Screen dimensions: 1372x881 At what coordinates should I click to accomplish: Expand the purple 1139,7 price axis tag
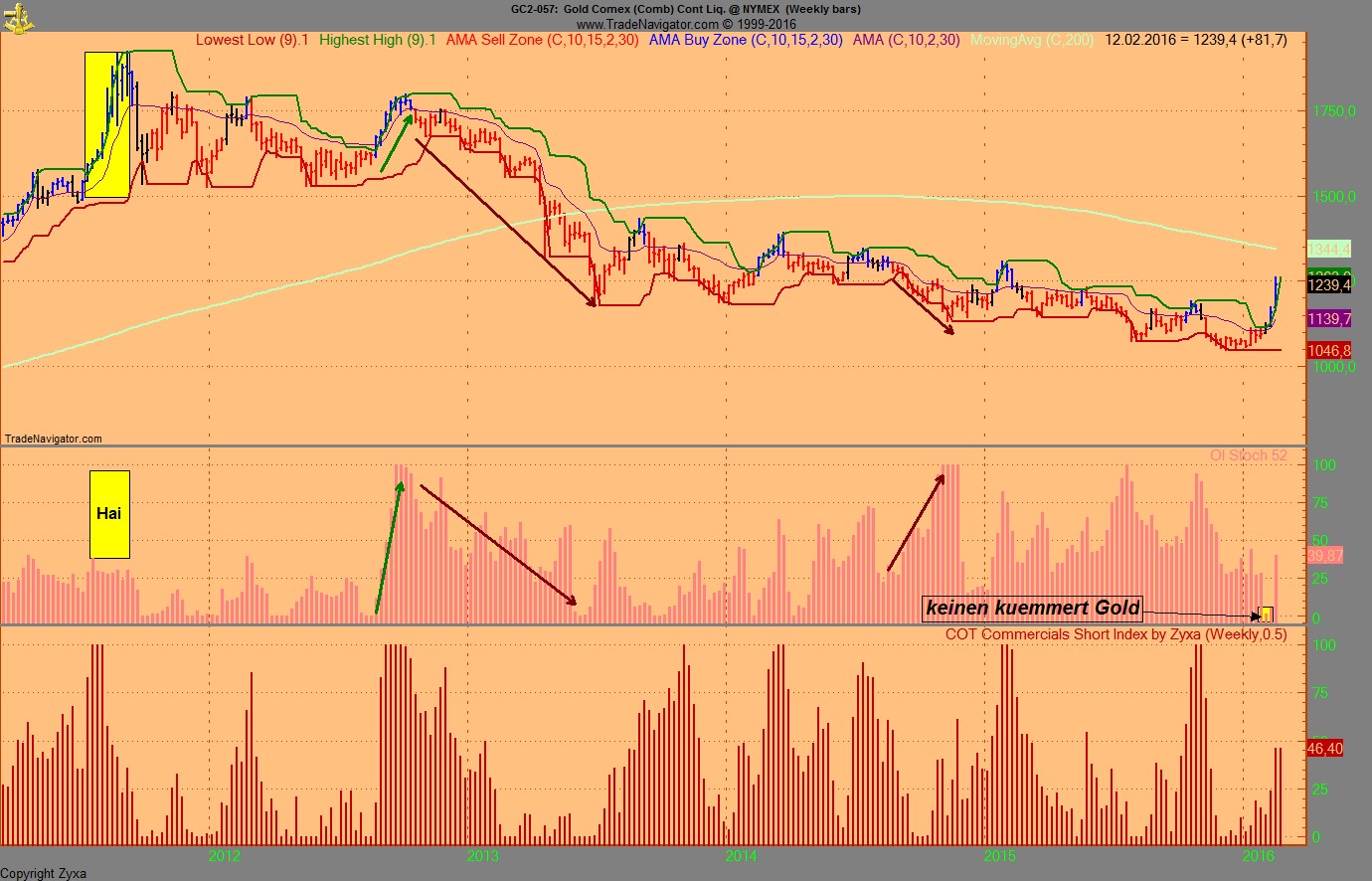tap(1329, 319)
